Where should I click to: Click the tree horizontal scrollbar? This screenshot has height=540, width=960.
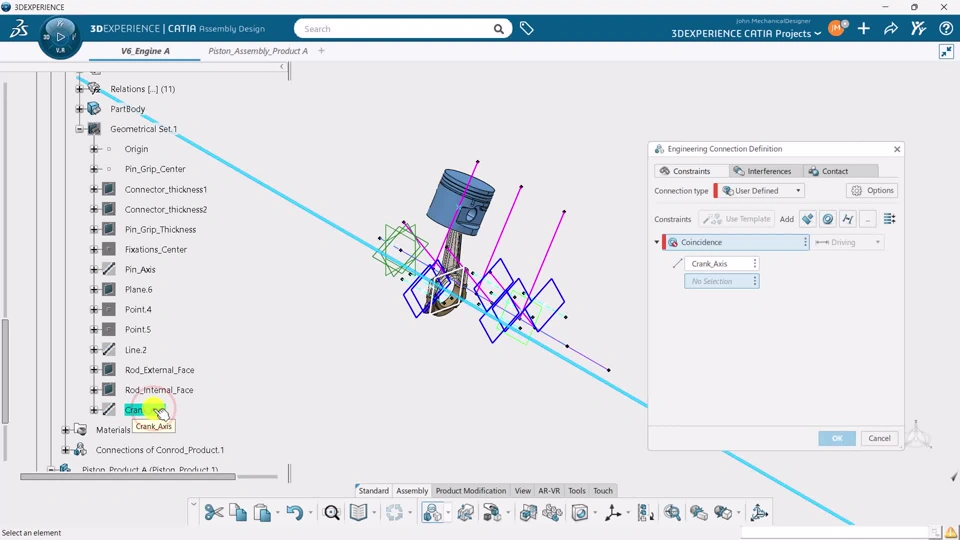tap(127, 476)
